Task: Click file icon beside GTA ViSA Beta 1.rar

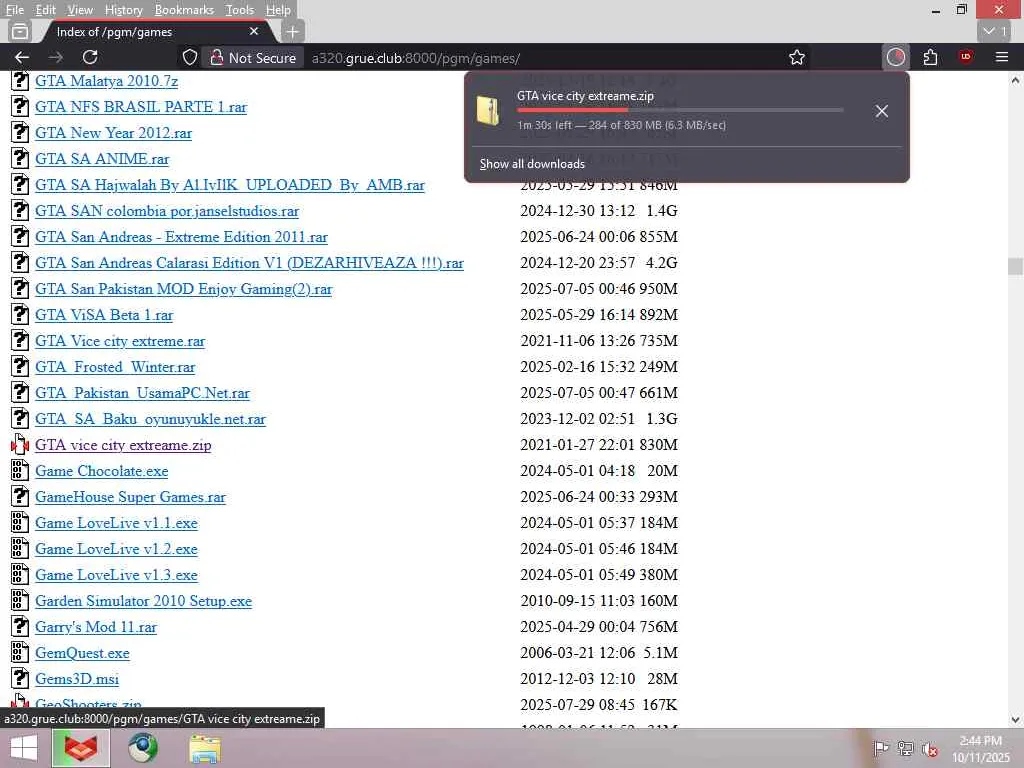Action: click(20, 314)
